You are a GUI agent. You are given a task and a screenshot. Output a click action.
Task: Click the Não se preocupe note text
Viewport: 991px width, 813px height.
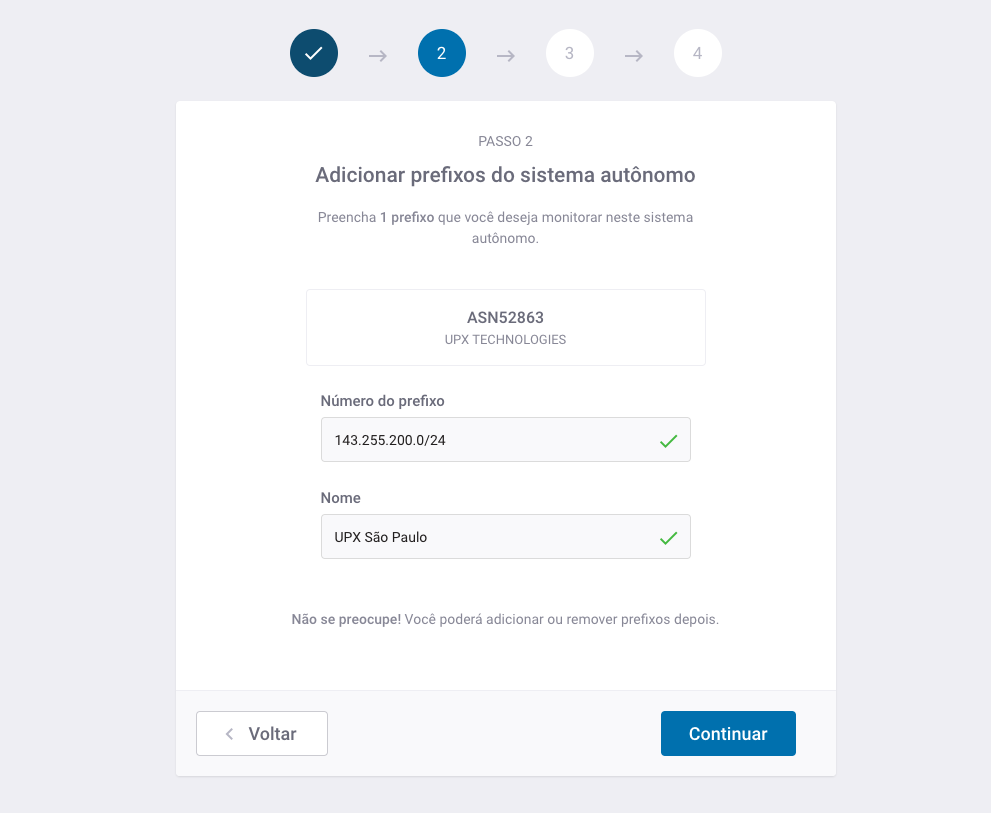(506, 619)
